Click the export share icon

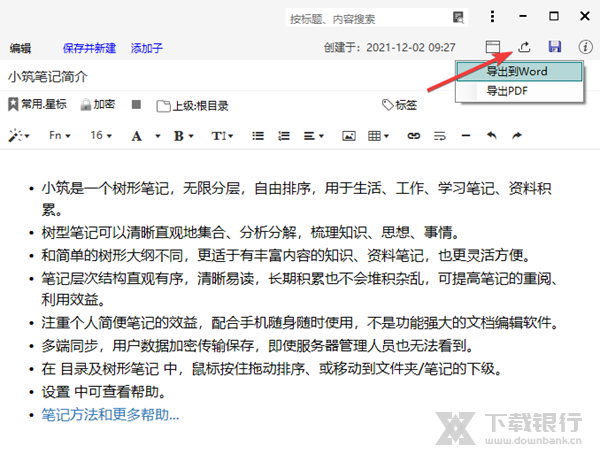point(524,47)
